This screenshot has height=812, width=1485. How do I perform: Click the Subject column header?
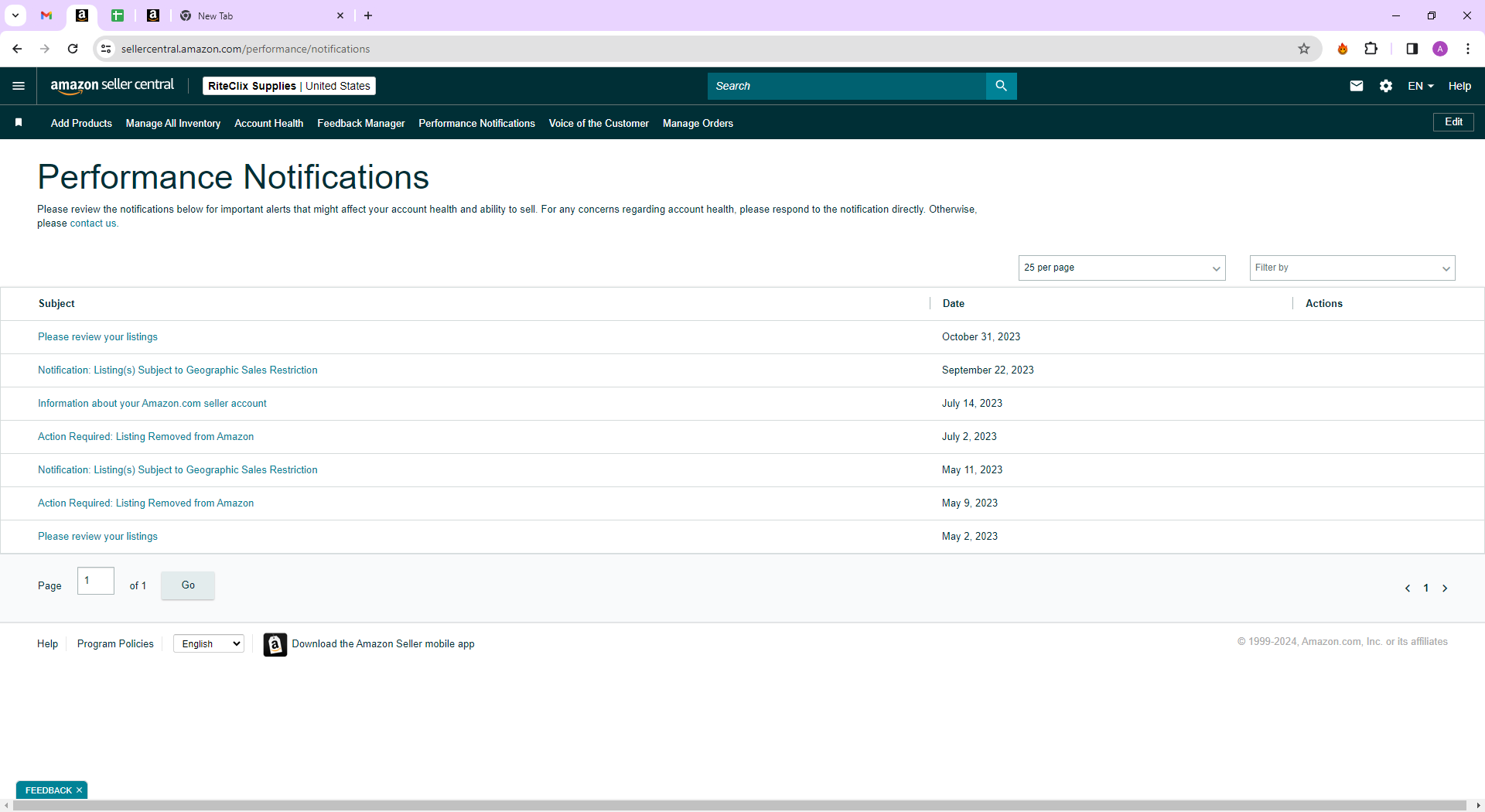[x=56, y=304]
